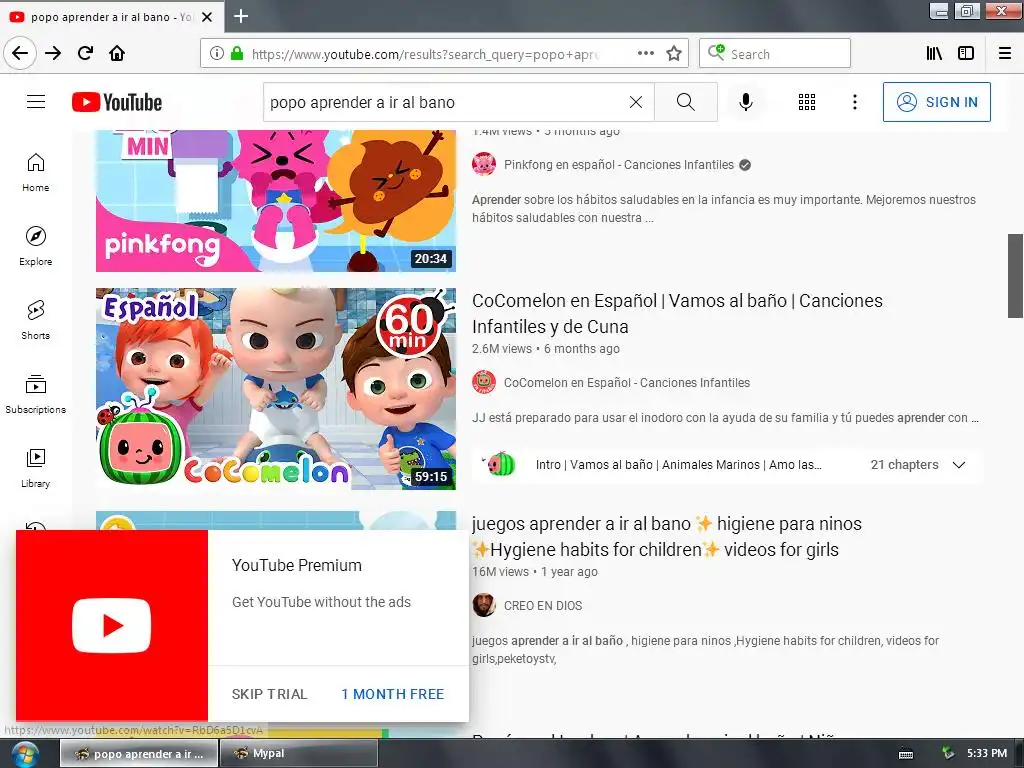Open browser application menu

click(x=1005, y=53)
